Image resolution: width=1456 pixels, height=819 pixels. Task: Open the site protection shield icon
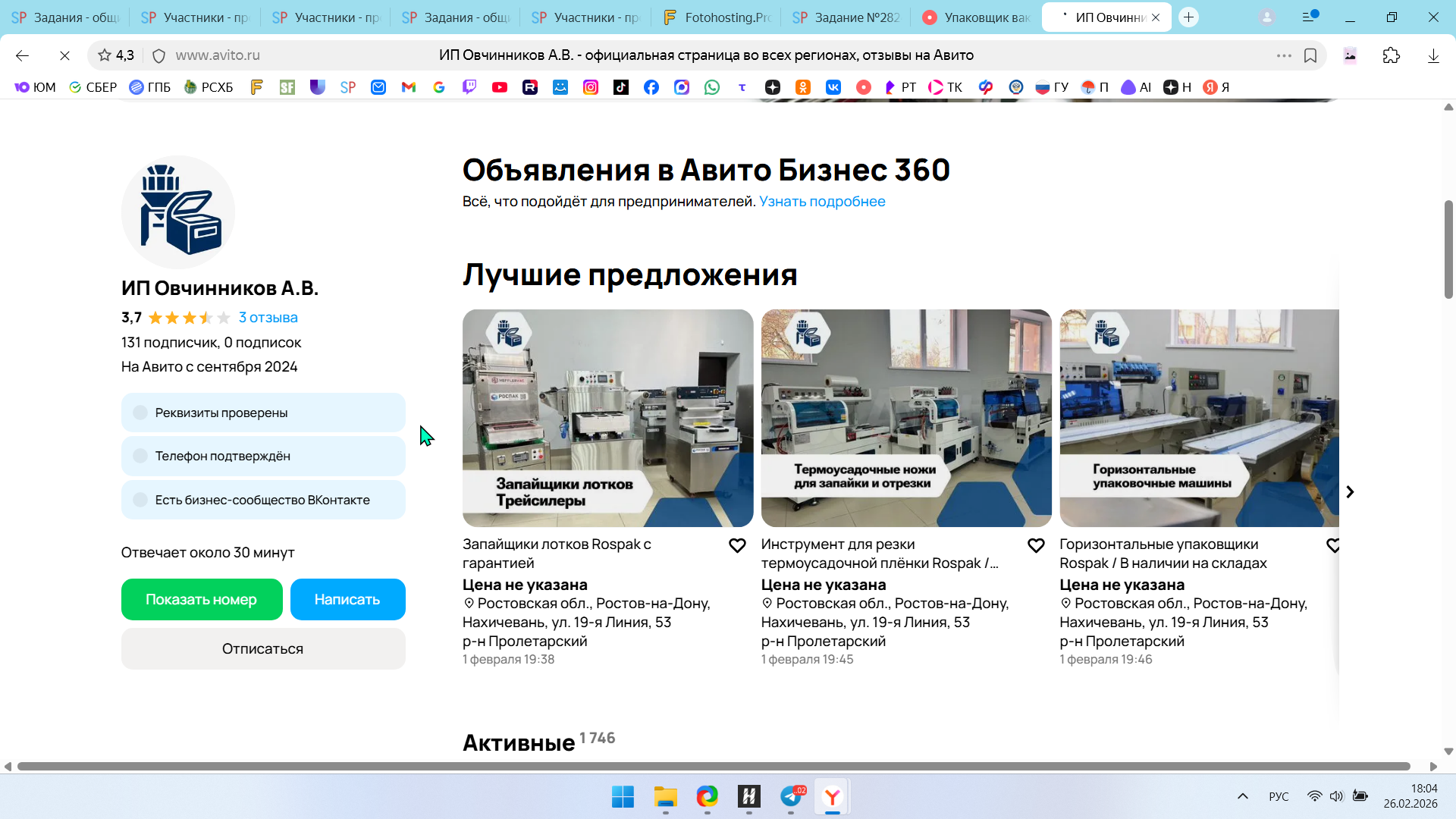coord(158,55)
